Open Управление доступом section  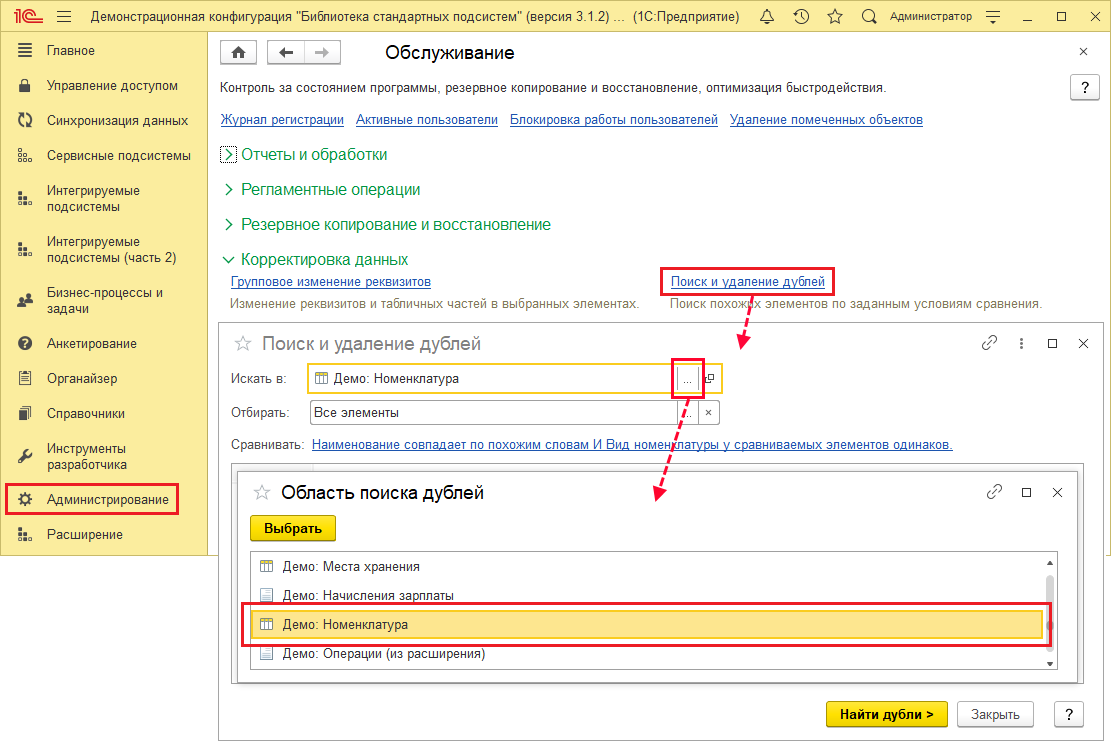coord(104,86)
